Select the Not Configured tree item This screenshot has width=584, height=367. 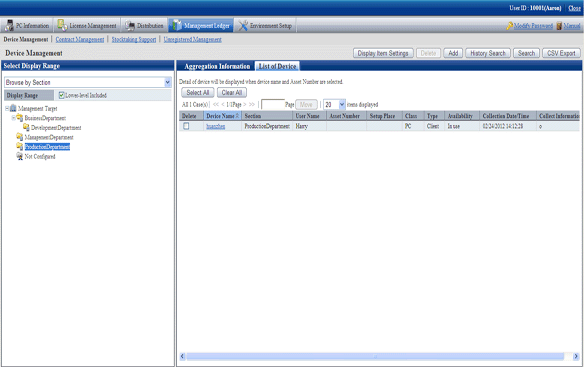[40, 156]
